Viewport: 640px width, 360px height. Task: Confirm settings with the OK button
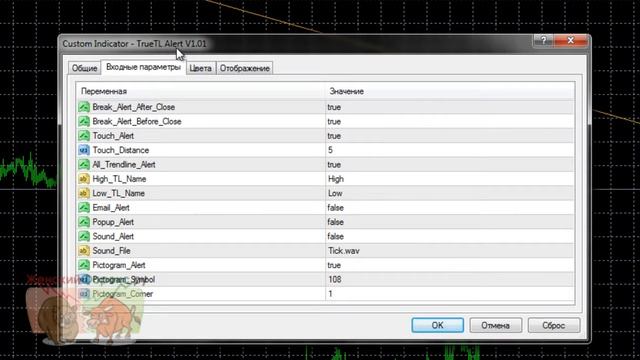438,325
